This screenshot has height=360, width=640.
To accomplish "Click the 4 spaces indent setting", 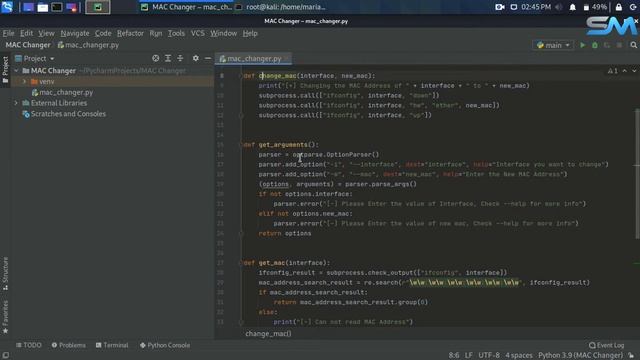I will (519, 356).
